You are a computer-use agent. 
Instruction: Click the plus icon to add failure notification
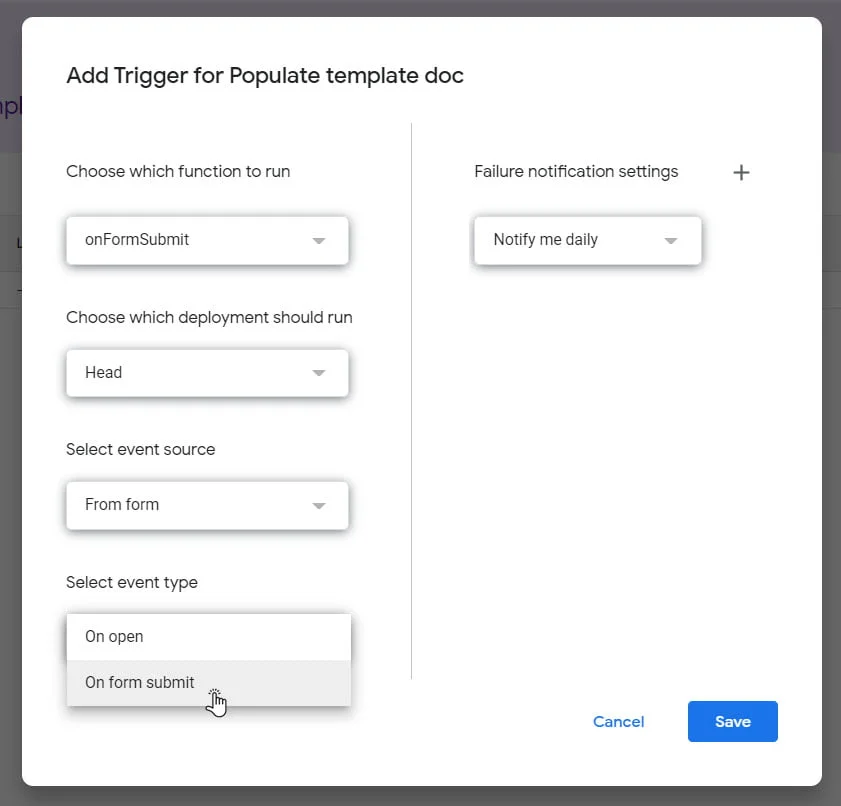coord(741,173)
